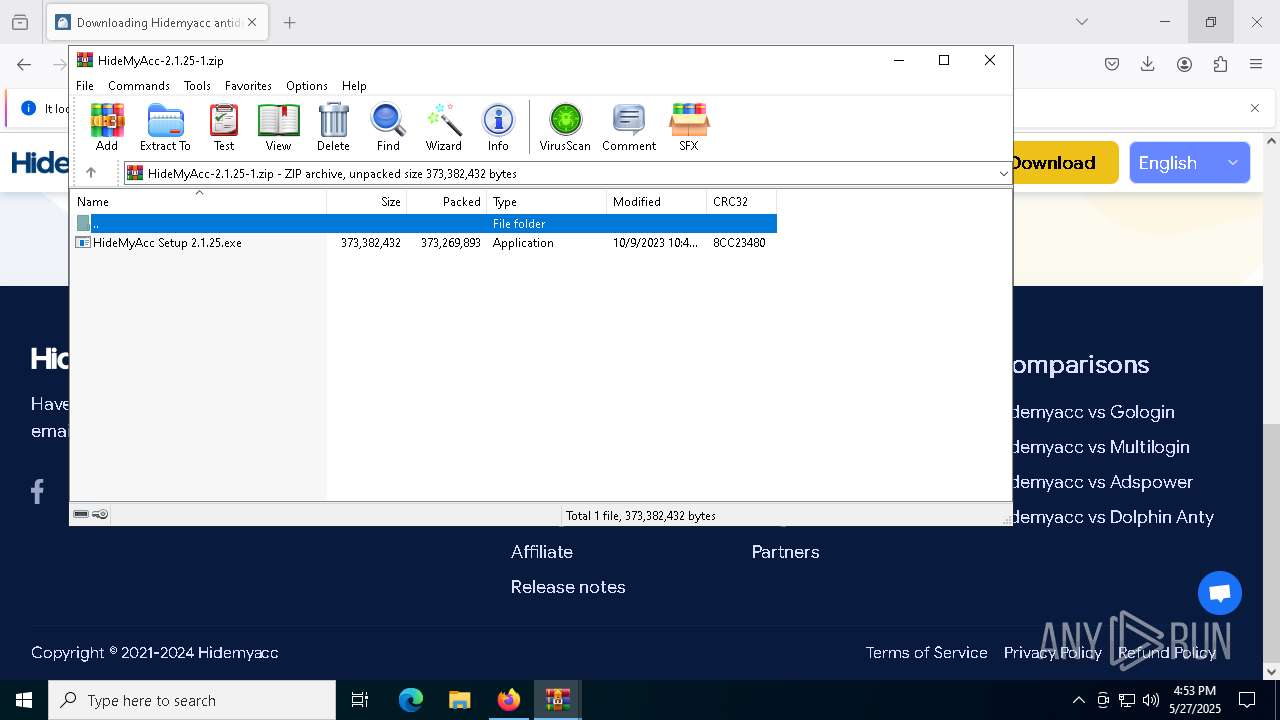Open Firefox extensions puzzle icon
The height and width of the screenshot is (720, 1280).
1220,64
